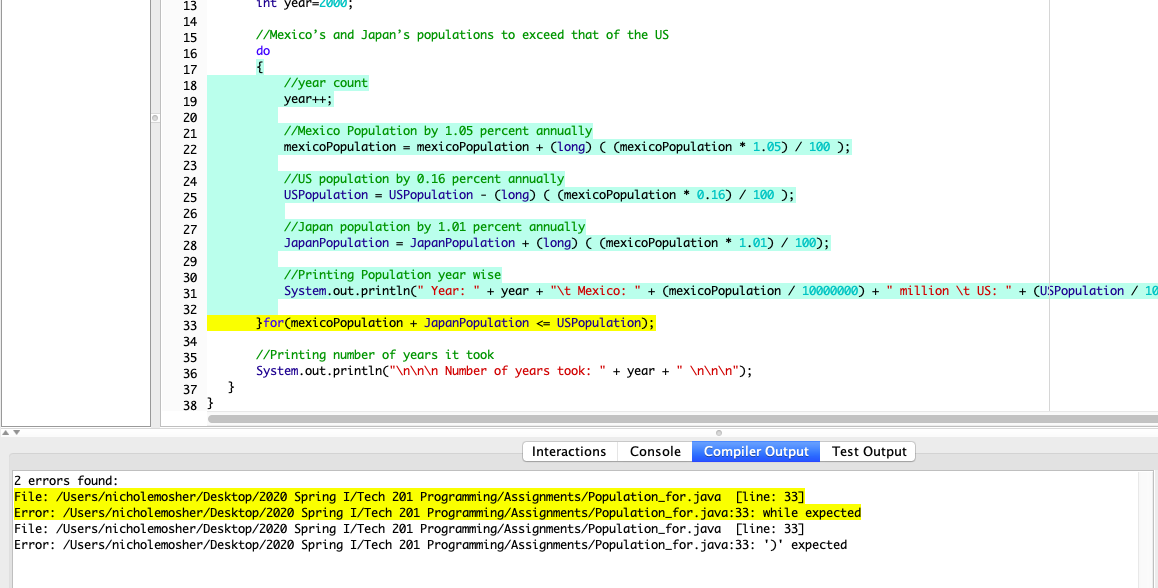Click the 'int year=2000;' declaration
The width and height of the screenshot is (1158, 588).
point(305,4)
